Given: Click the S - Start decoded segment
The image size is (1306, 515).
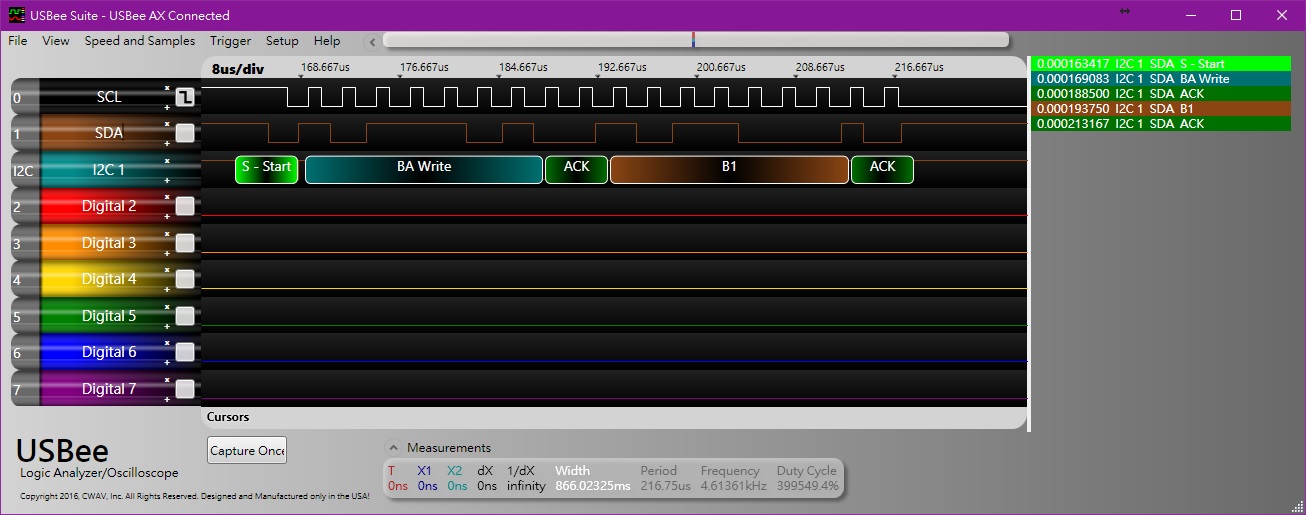Looking at the screenshot, I should (x=267, y=170).
